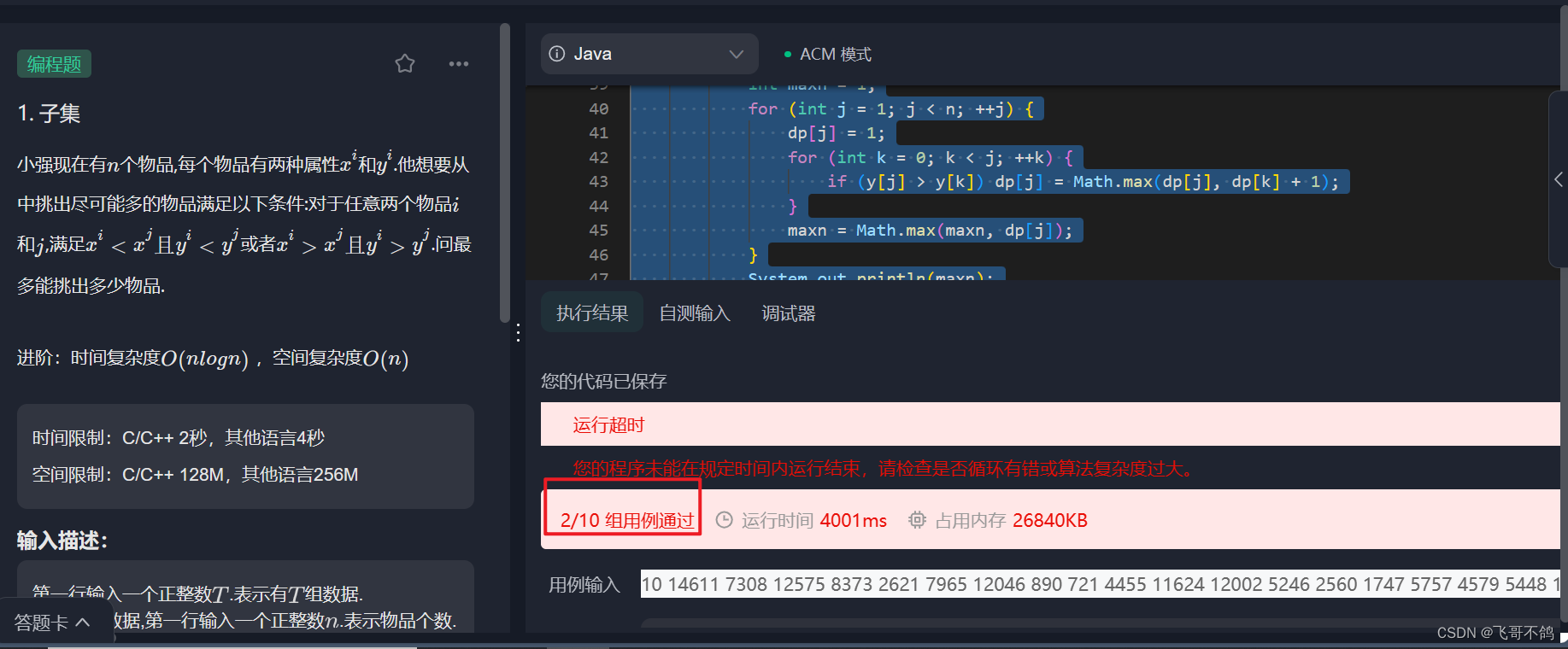Click the 用例输入 label
The image size is (1568, 649).
tap(584, 584)
